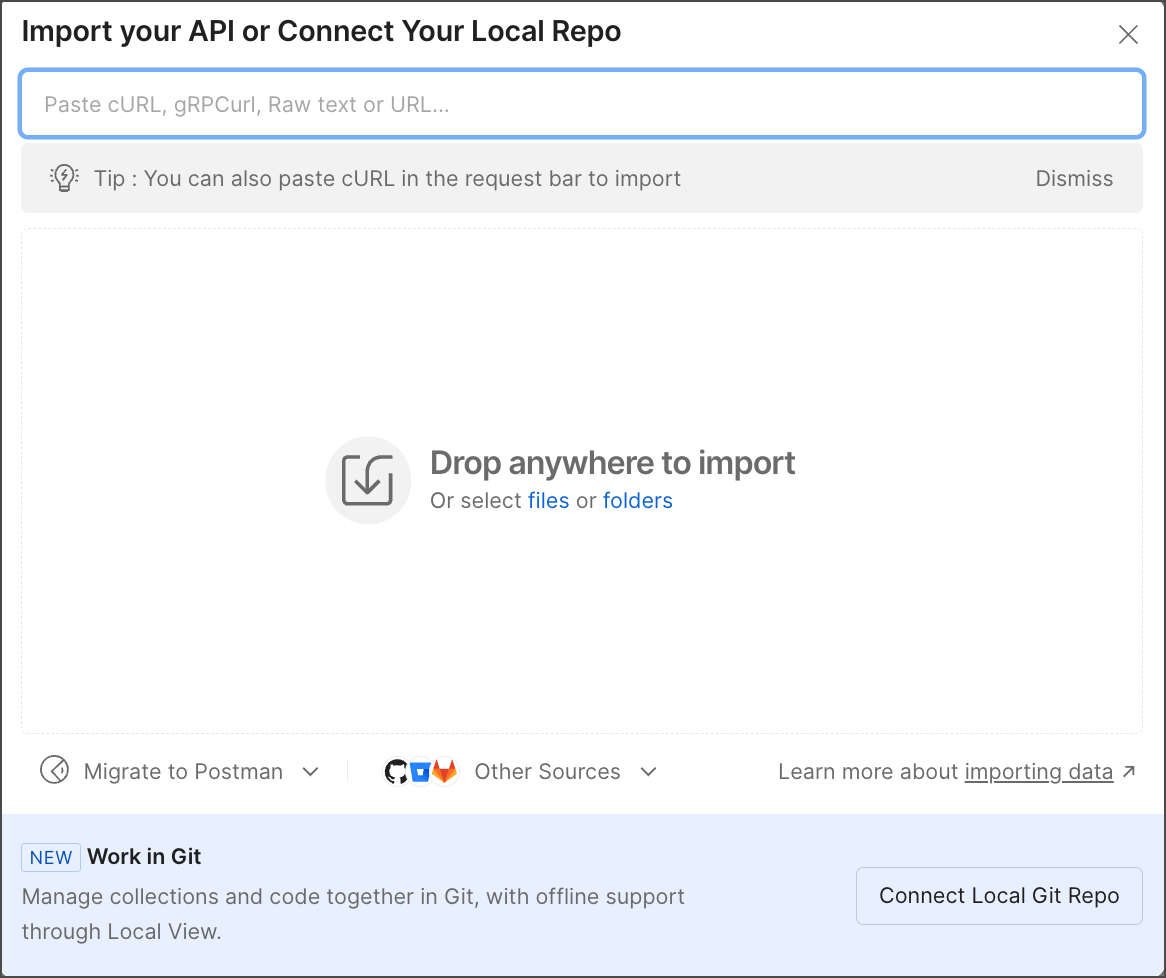Image resolution: width=1166 pixels, height=978 pixels.
Task: Expand the Migrate to Postman dropdown
Action: 311,771
